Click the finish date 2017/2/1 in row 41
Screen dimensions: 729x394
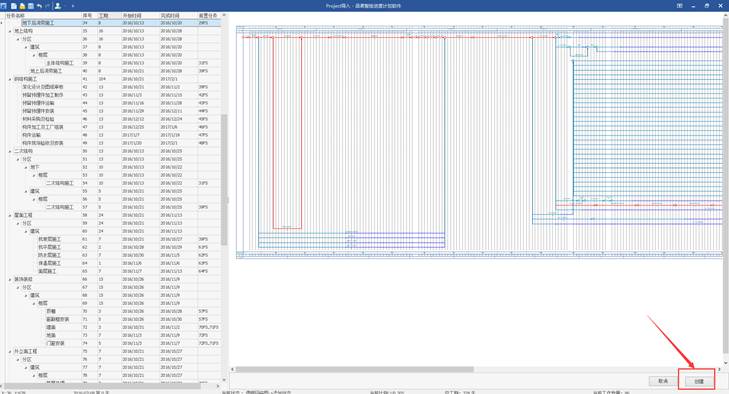(x=179, y=79)
